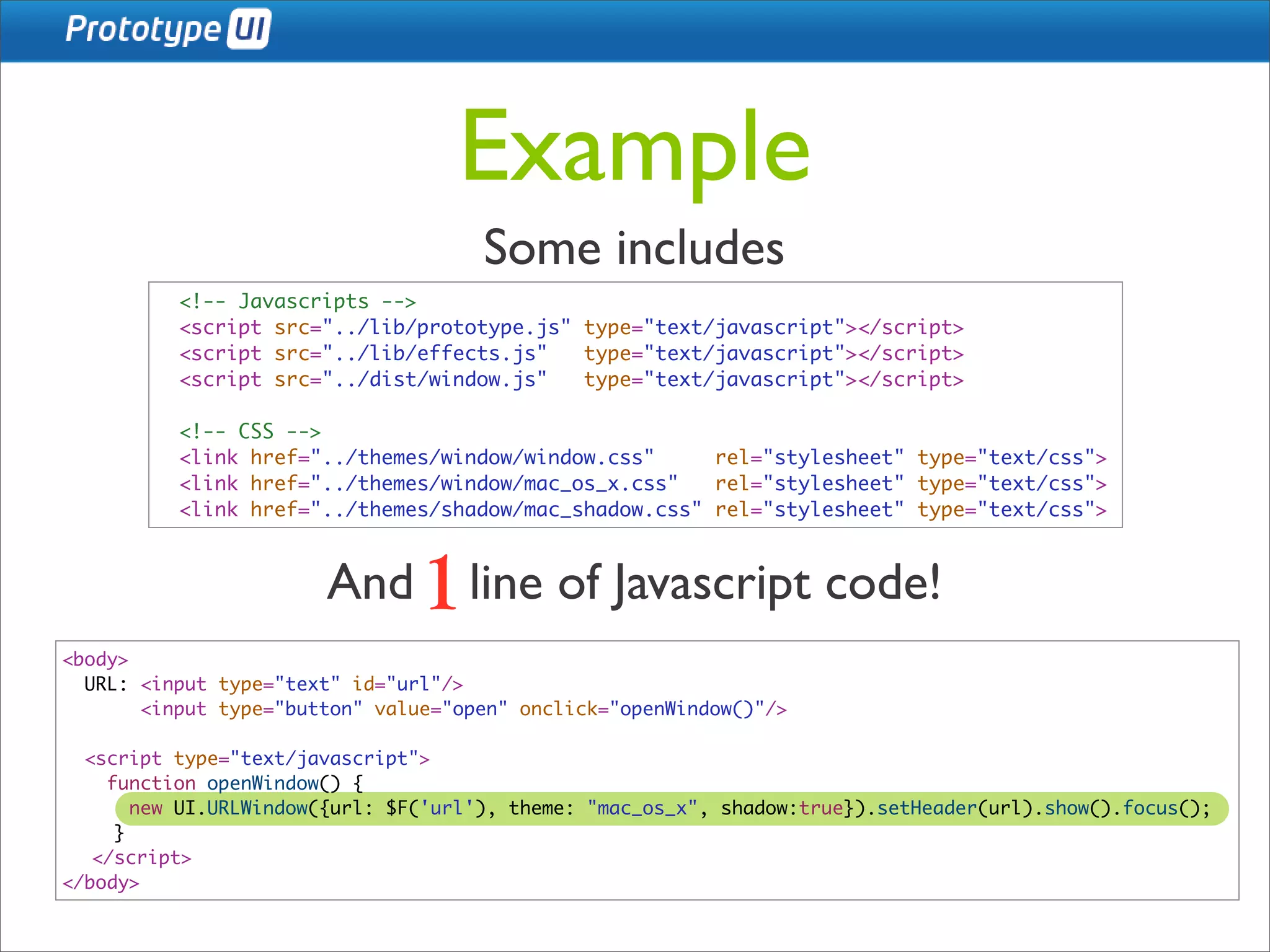Click the mac_os_x.css link line
Screen dimensions: 1270x952
click(x=642, y=483)
